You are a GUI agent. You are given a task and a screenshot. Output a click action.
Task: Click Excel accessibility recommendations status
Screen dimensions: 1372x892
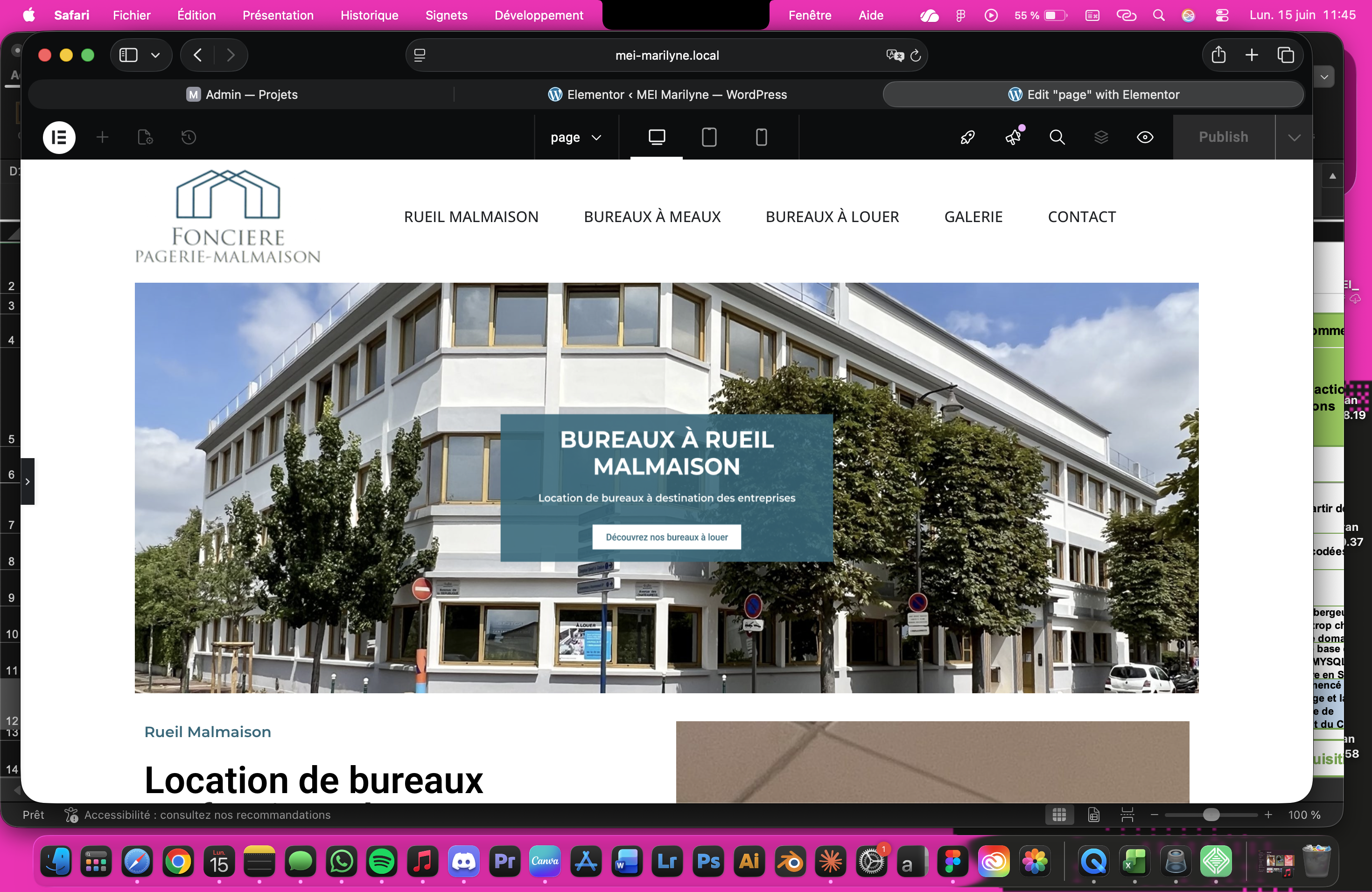pyautogui.click(x=198, y=815)
